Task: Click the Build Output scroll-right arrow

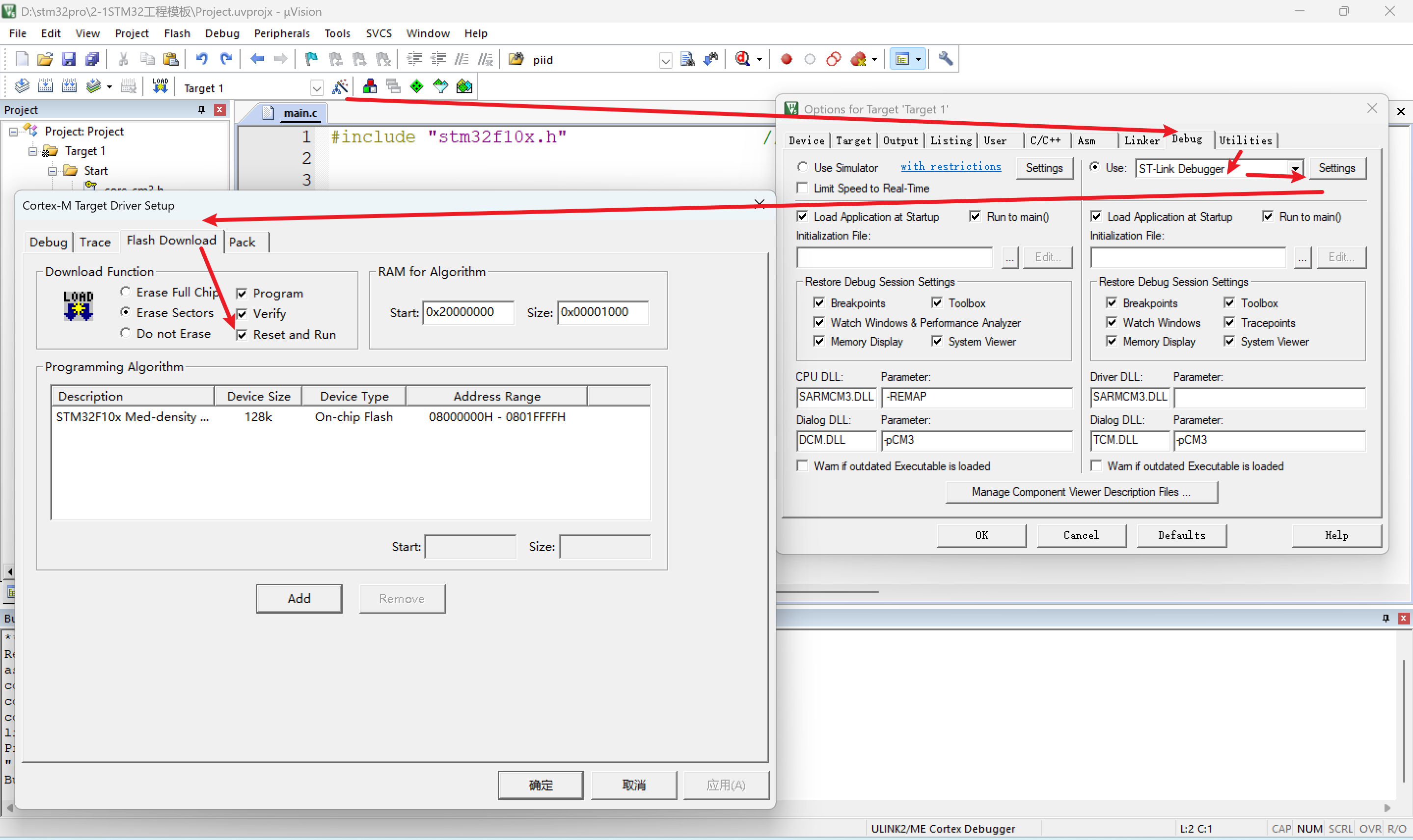Action: point(1387,808)
